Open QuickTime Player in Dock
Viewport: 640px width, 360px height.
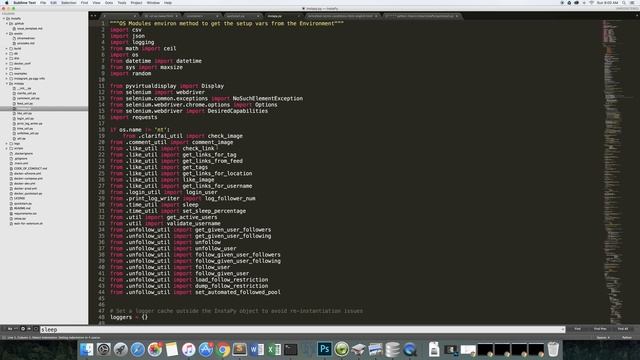410,349
